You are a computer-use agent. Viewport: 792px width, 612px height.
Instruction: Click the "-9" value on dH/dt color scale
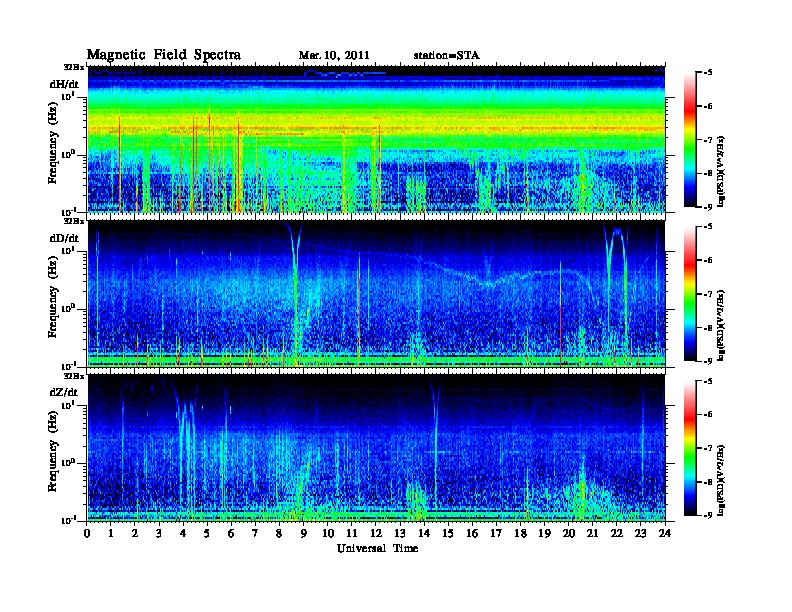coord(707,207)
